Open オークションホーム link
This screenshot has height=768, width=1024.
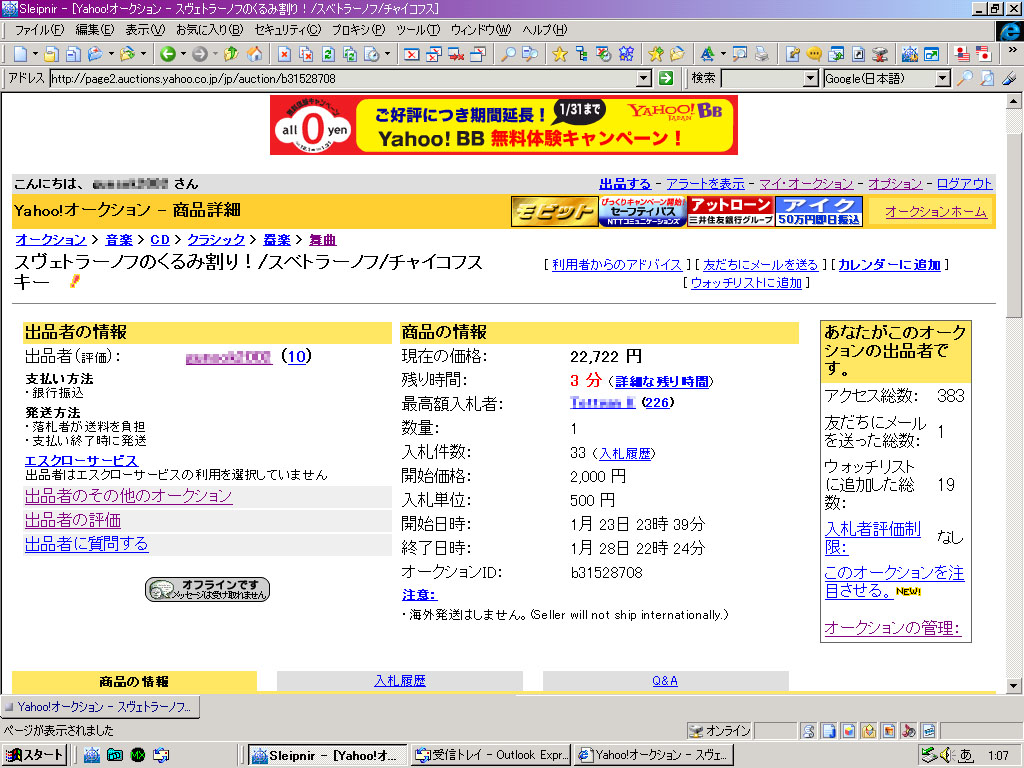936,212
